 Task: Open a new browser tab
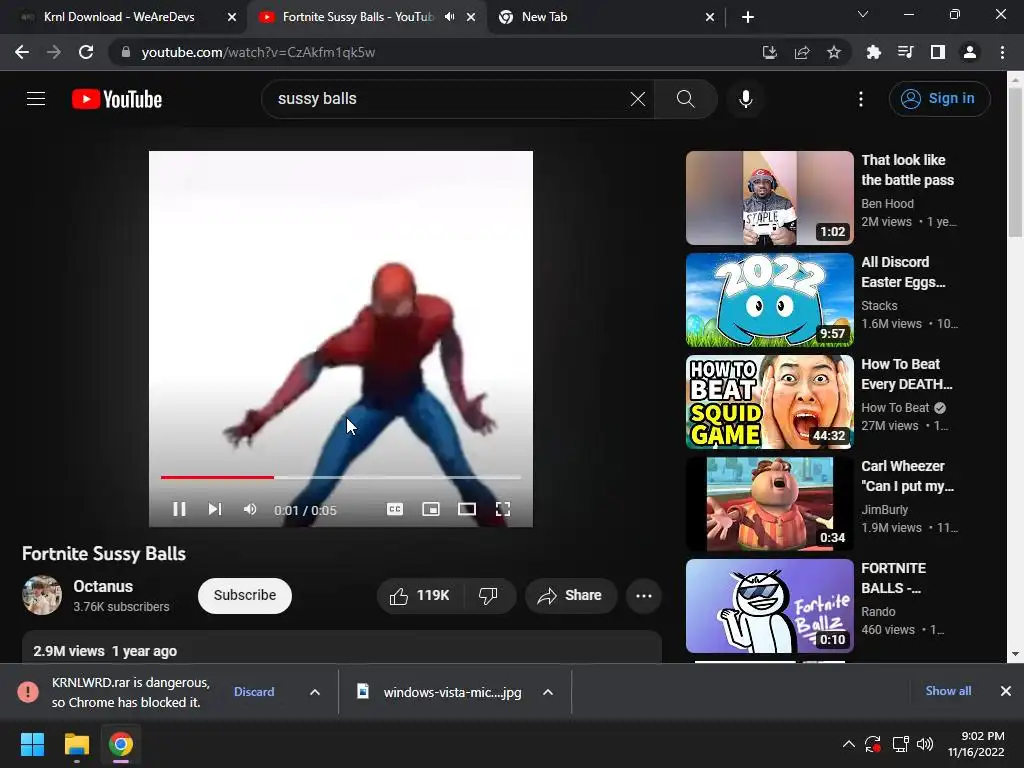pyautogui.click(x=748, y=17)
